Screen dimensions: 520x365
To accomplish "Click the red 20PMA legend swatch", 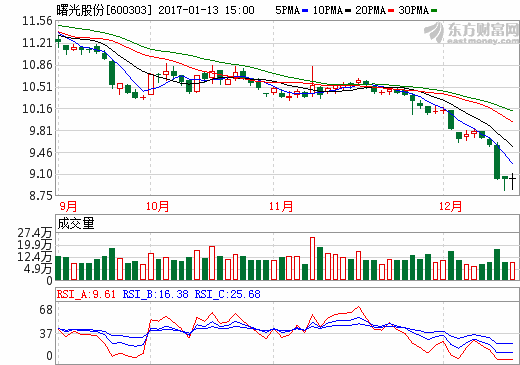I will (391, 11).
